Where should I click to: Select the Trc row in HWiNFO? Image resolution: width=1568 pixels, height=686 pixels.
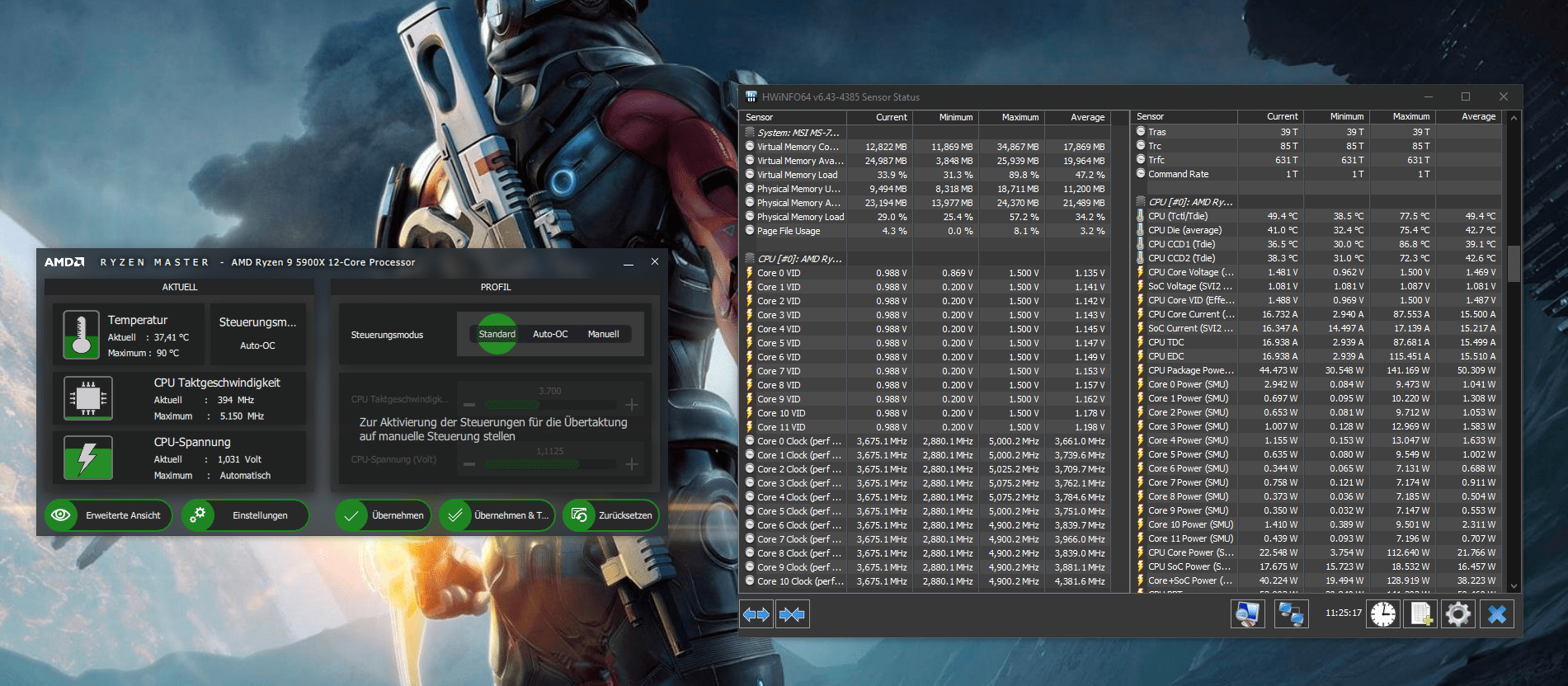1317,146
